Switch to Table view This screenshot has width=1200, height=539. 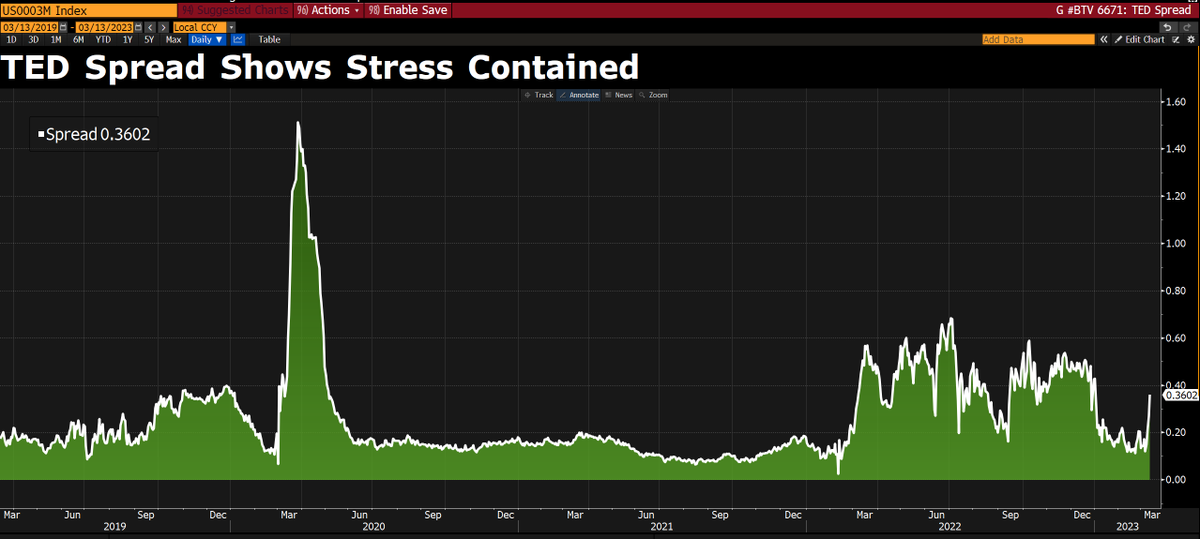click(x=270, y=40)
